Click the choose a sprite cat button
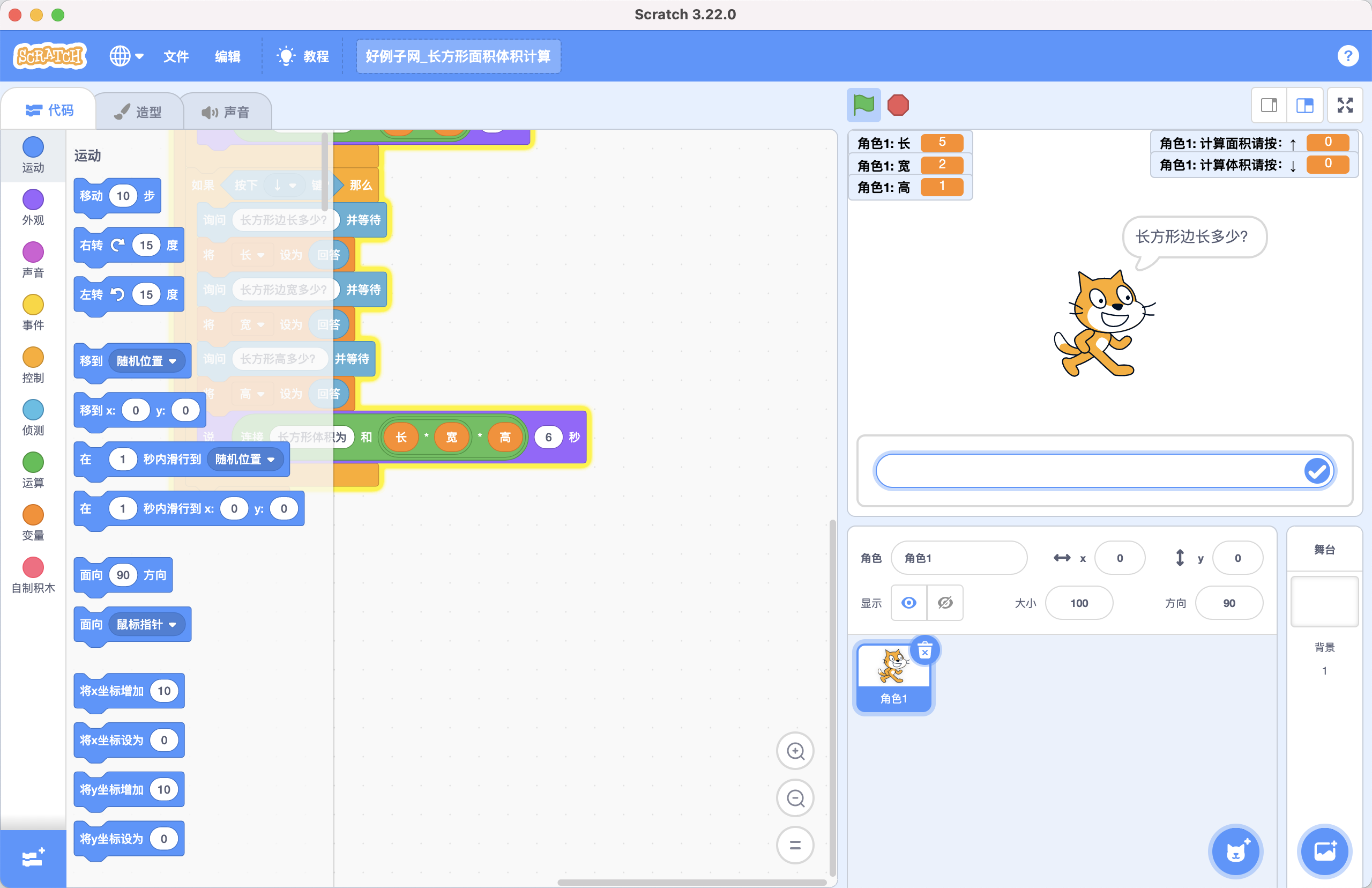 (x=1235, y=851)
